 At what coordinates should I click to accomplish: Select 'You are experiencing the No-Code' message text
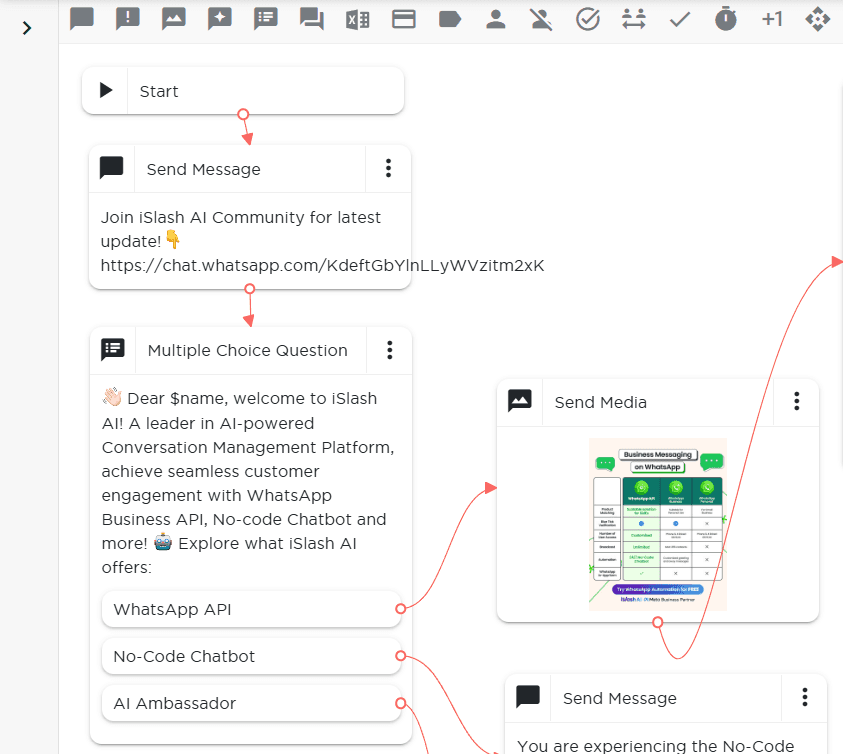point(656,746)
